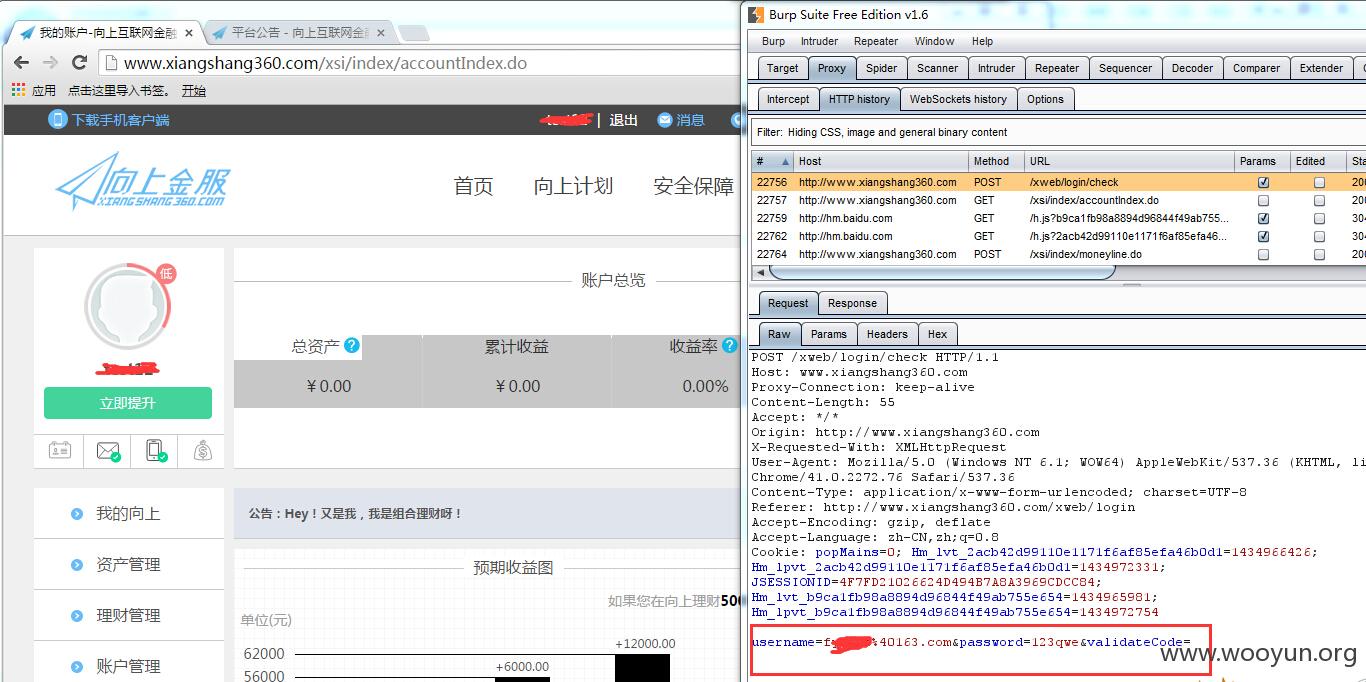The image size is (1366, 682).
Task: Click the Chrome address bar URL
Action: 325,63
